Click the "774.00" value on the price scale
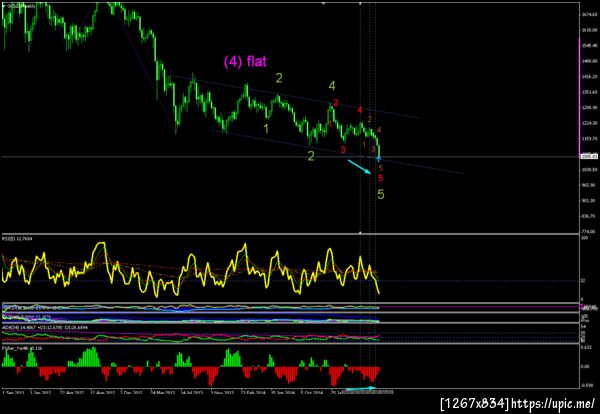This screenshot has width=600, height=414. point(587,231)
